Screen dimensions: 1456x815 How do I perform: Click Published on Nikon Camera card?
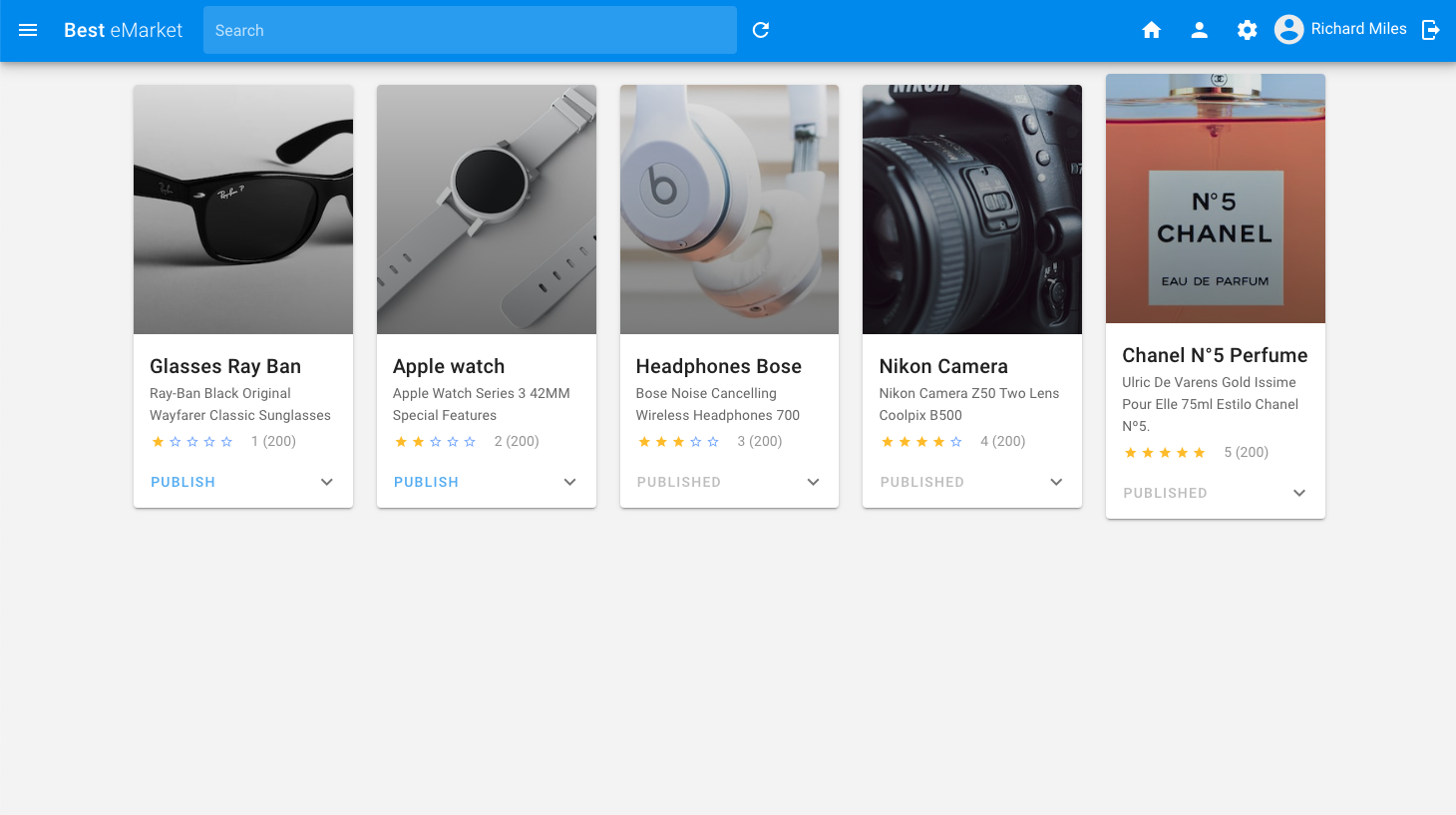point(922,482)
